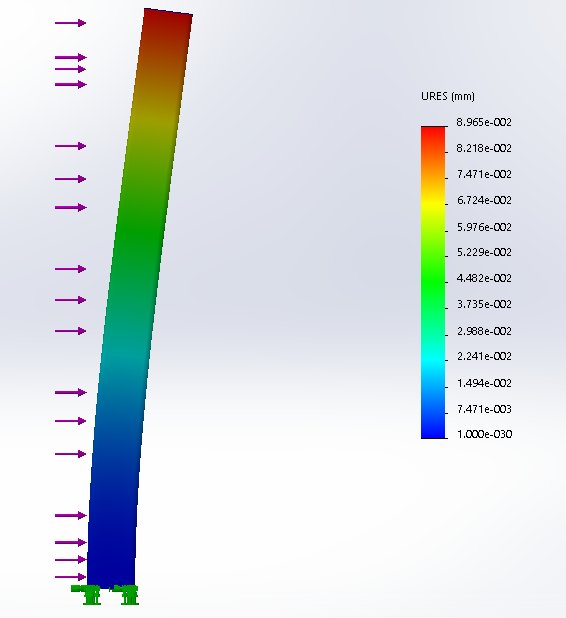Click the topmost purple load arrow
Screen dimensions: 566x618
[70, 23]
